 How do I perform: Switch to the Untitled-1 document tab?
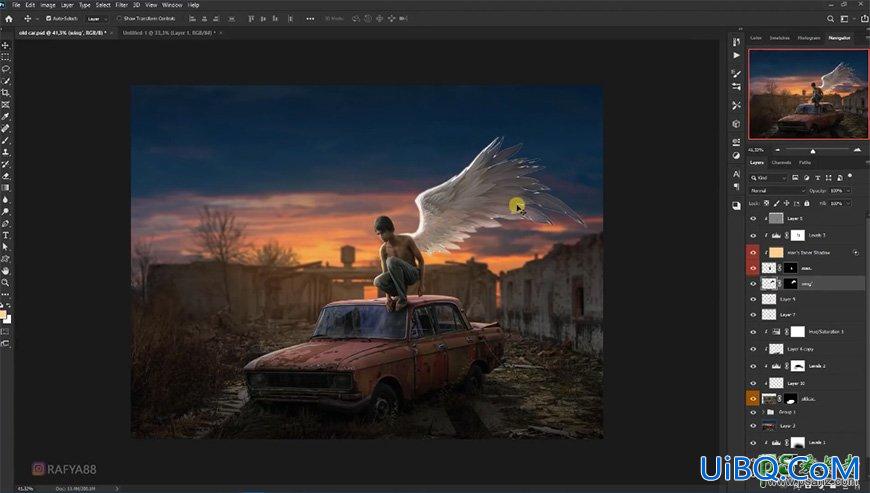tap(169, 33)
